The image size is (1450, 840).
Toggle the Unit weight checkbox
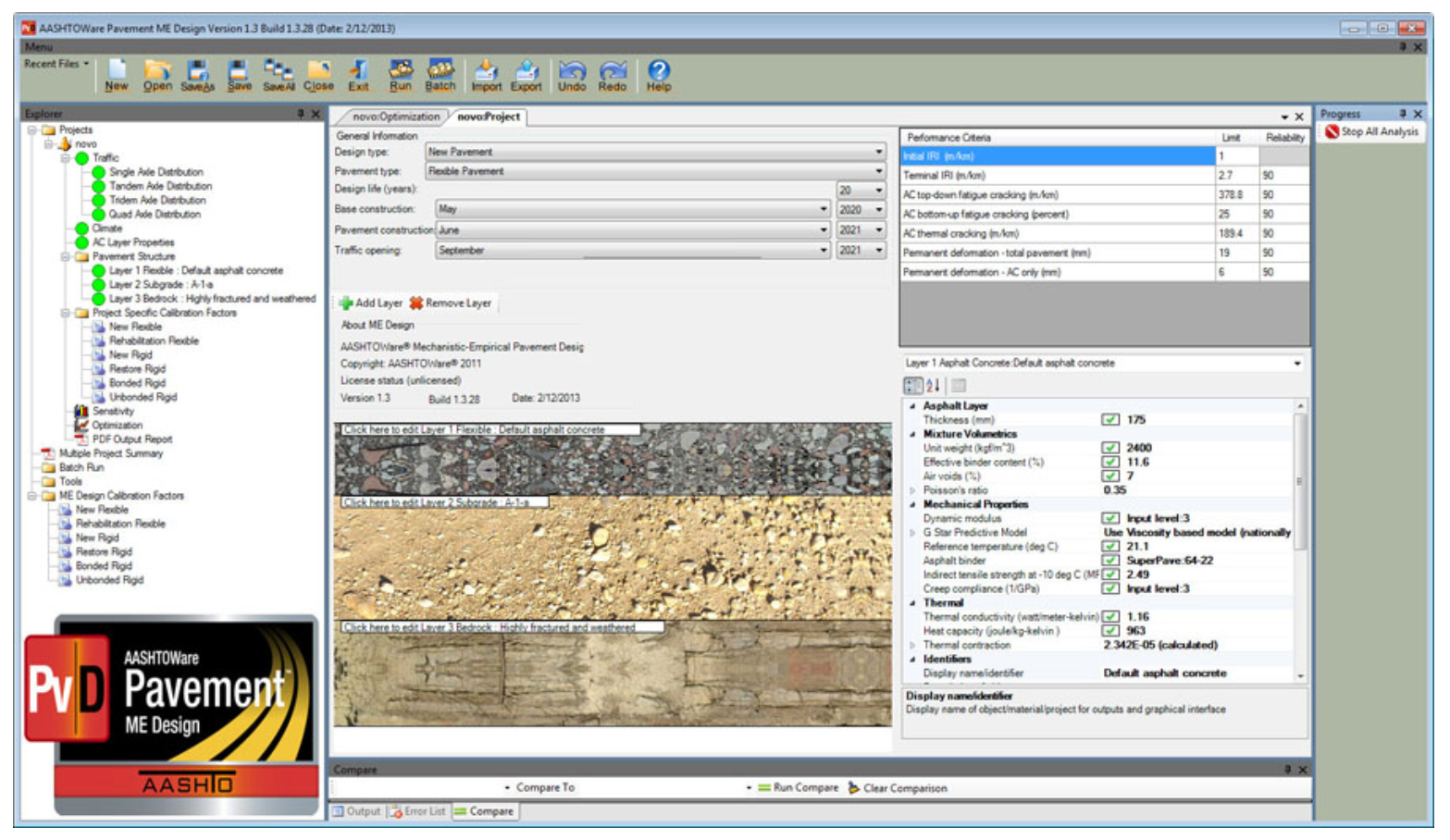click(1110, 448)
